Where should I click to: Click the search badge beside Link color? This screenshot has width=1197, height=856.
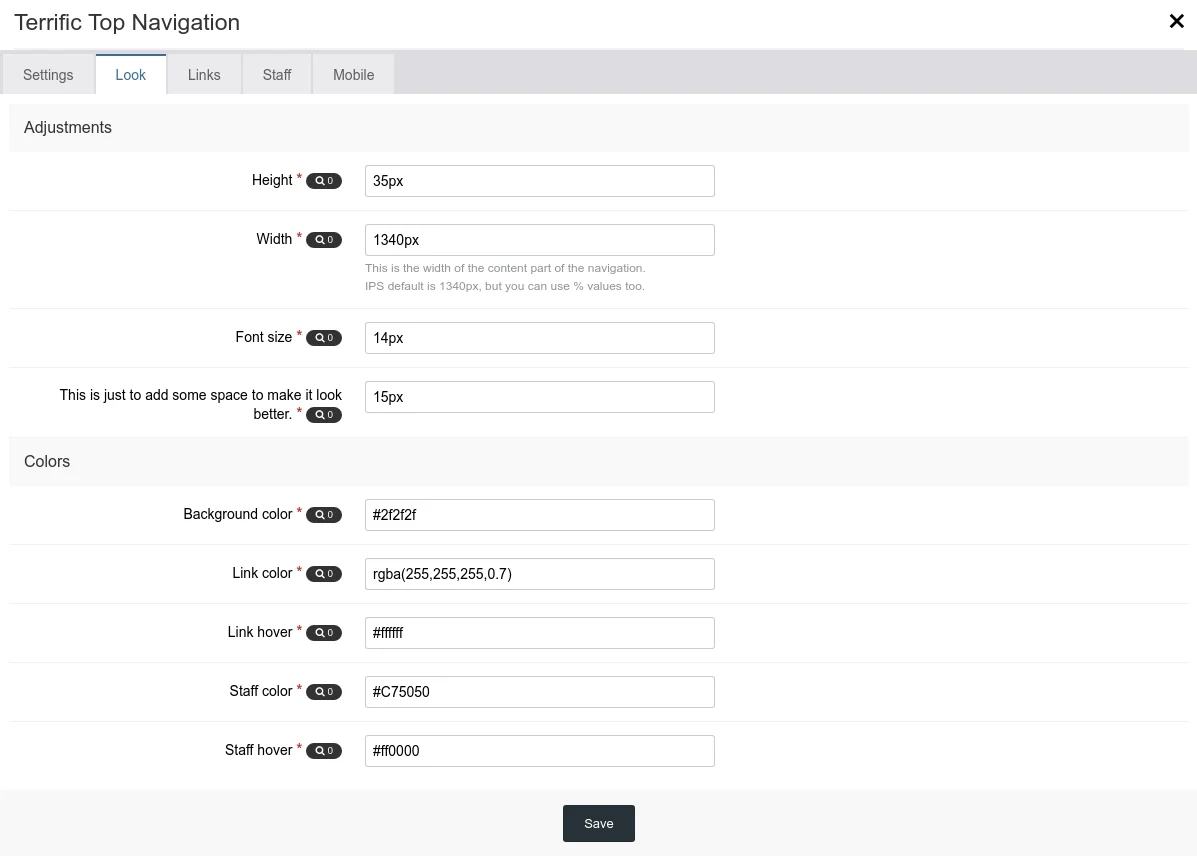[323, 574]
